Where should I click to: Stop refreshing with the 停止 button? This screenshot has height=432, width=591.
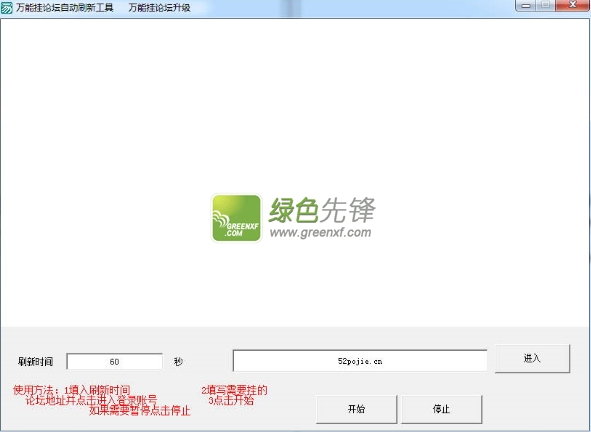tap(441, 409)
